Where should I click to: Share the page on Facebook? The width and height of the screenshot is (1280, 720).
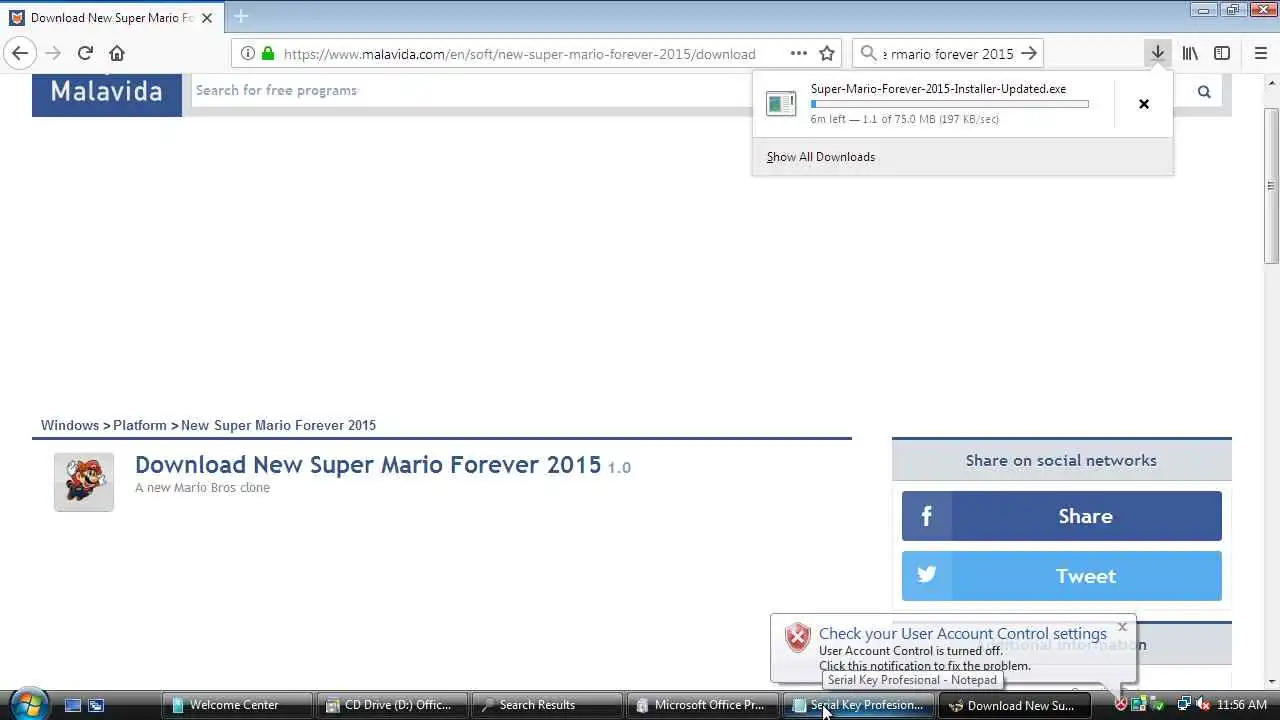coord(1062,516)
